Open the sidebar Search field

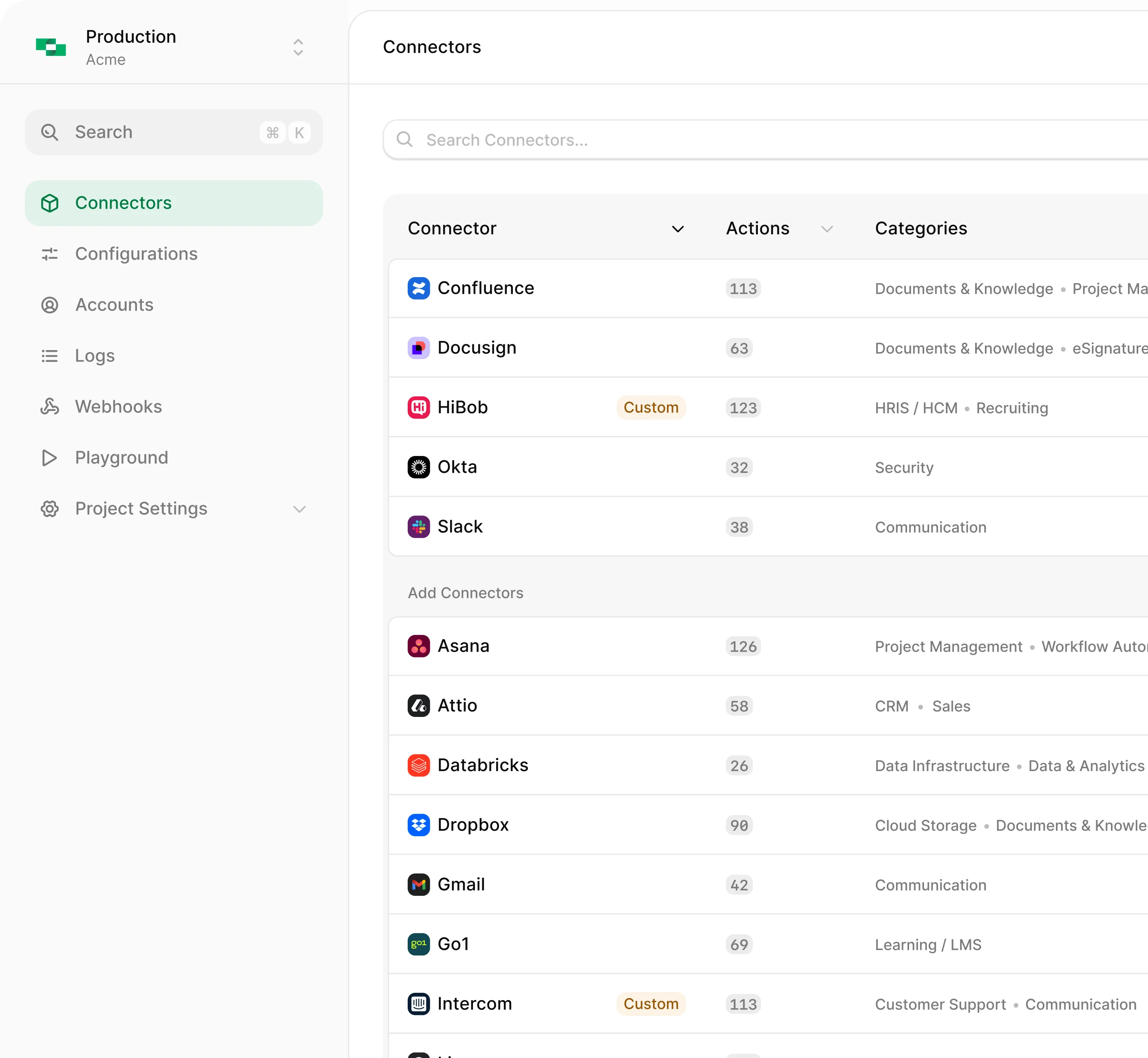174,132
